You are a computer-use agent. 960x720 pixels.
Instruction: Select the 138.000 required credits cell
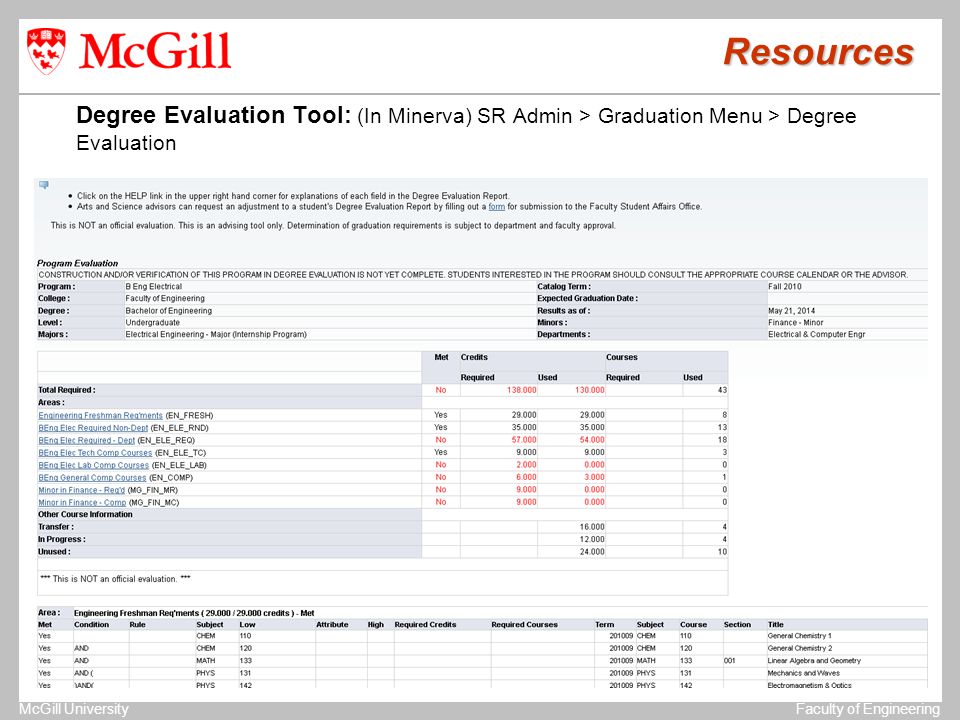[518, 390]
